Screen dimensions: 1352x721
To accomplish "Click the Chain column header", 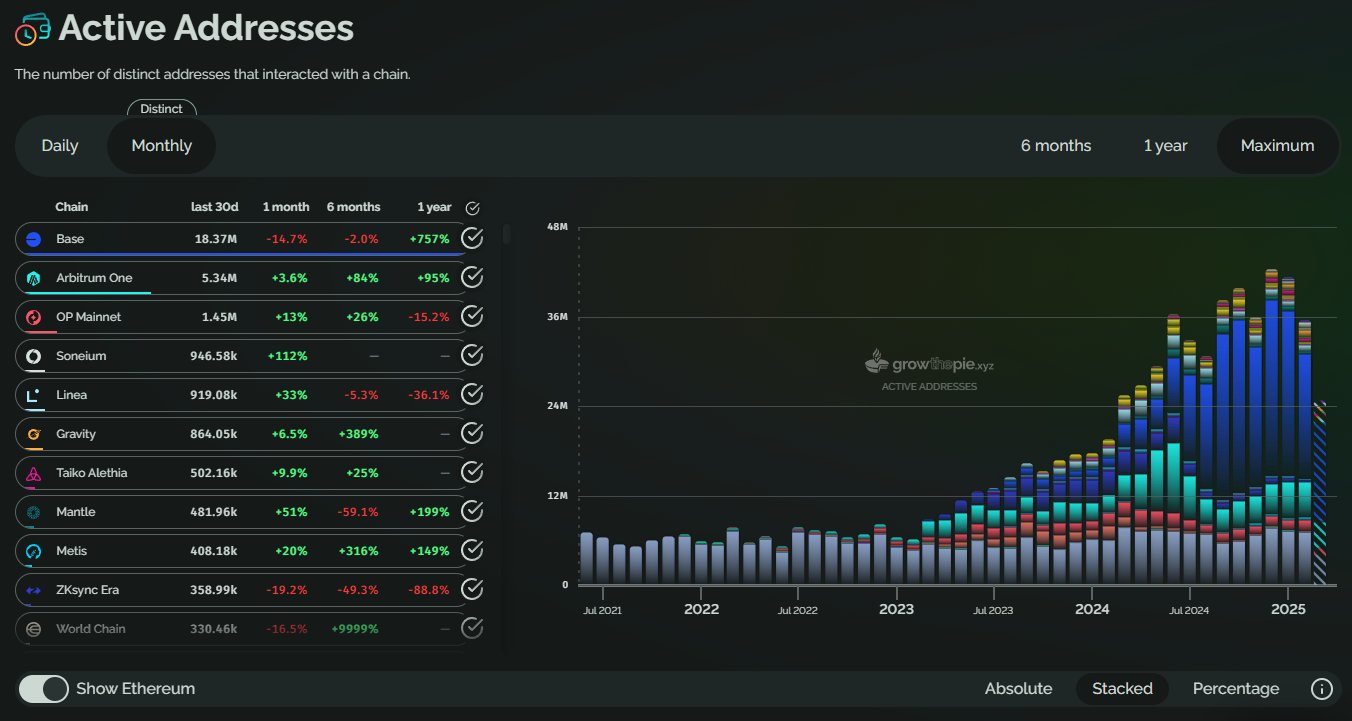I will [72, 207].
